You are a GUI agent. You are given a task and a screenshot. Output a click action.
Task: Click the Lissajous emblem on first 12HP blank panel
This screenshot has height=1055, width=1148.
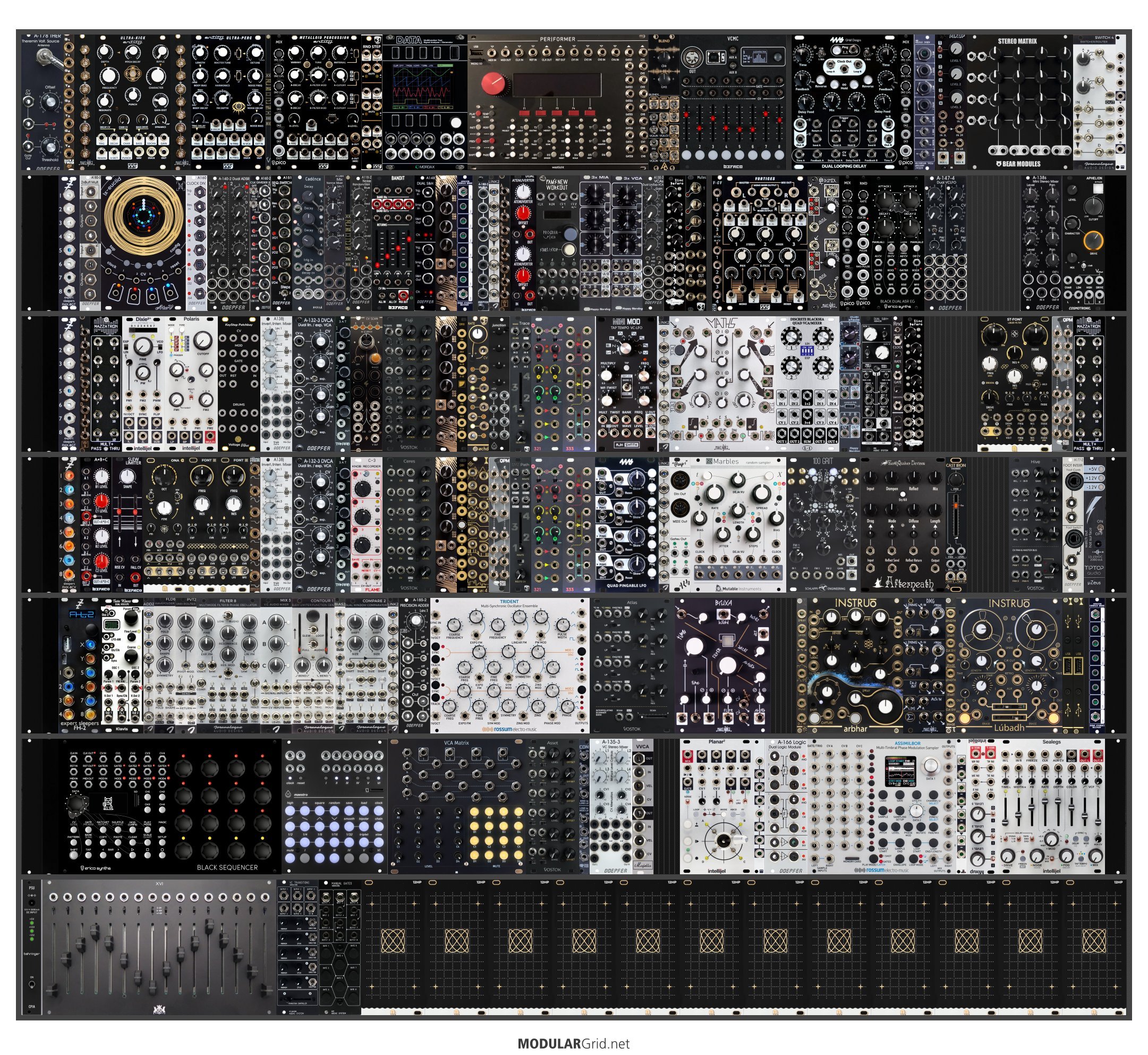pos(393,940)
